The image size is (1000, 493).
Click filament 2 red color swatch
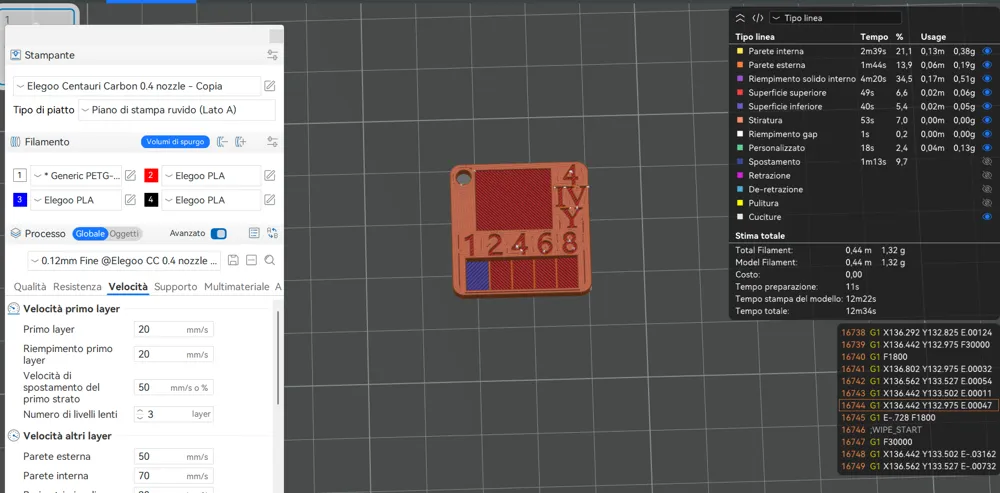tap(151, 175)
